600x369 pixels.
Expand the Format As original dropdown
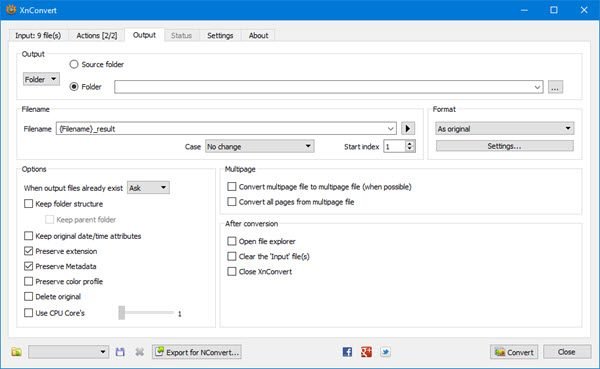(504, 129)
